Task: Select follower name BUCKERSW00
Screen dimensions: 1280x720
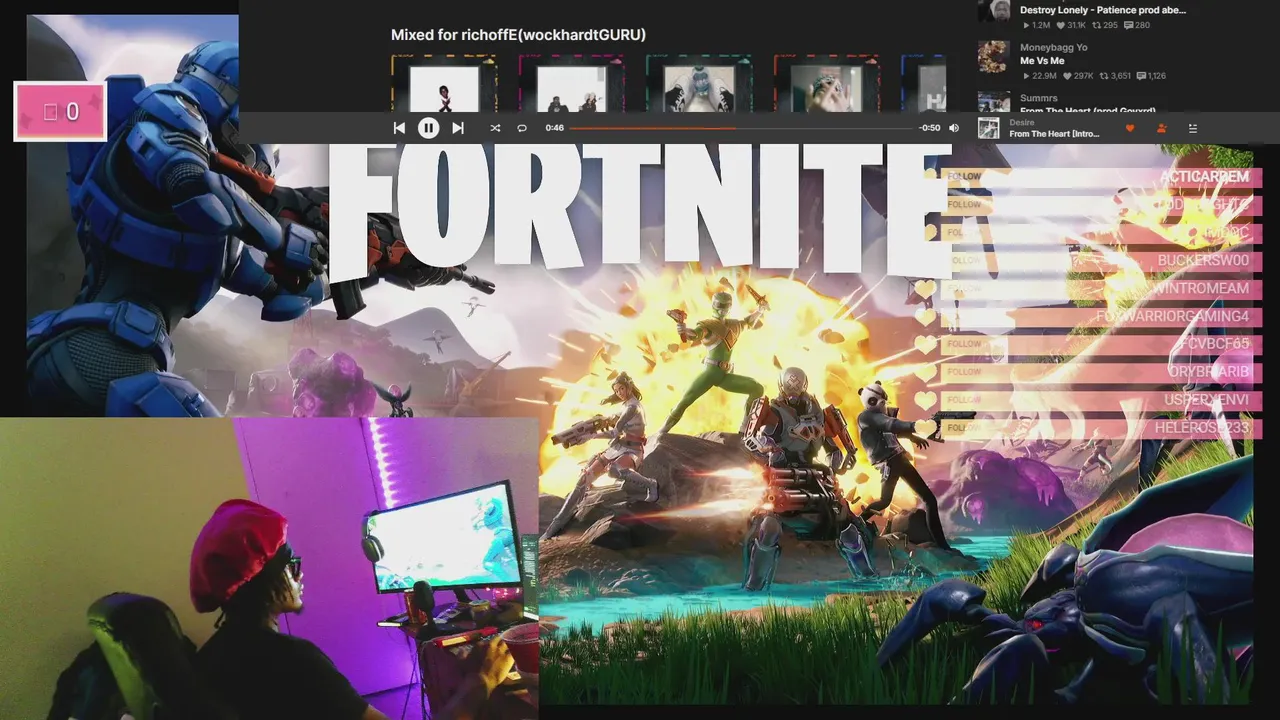Action: click(x=1203, y=260)
